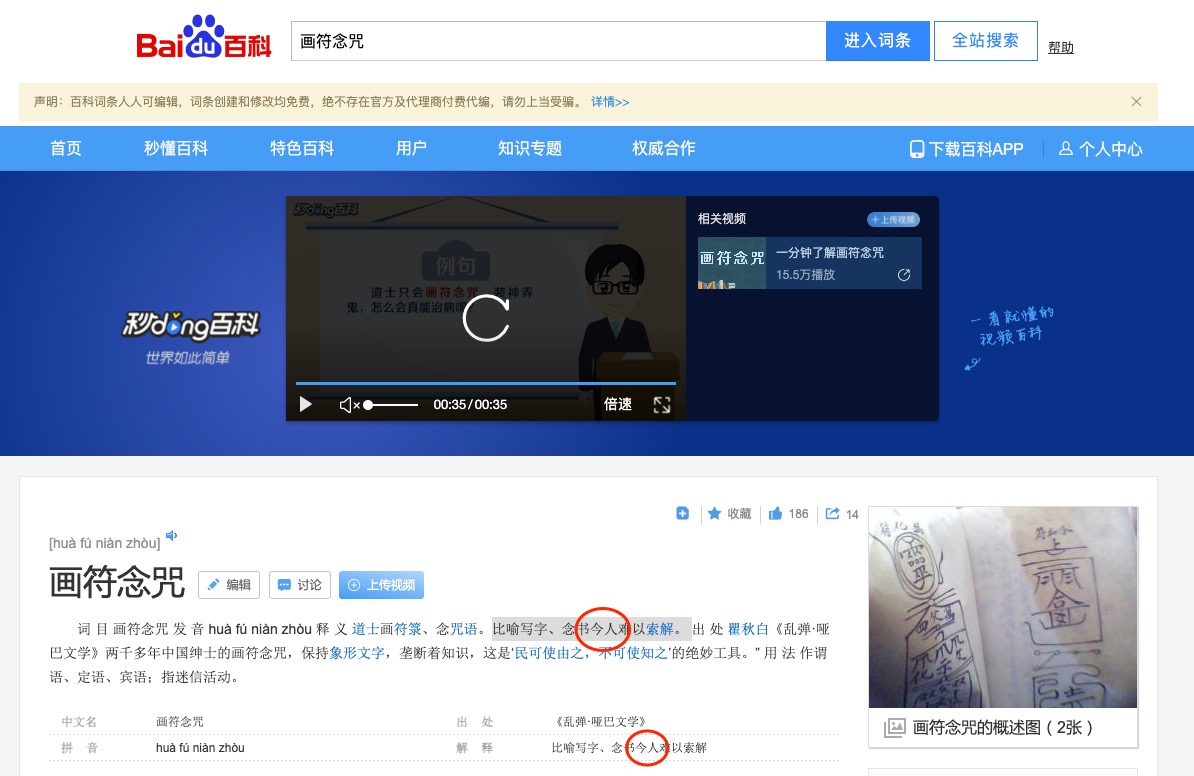Click the 编辑 edit button
Image resolution: width=1194 pixels, height=776 pixels.
click(229, 585)
